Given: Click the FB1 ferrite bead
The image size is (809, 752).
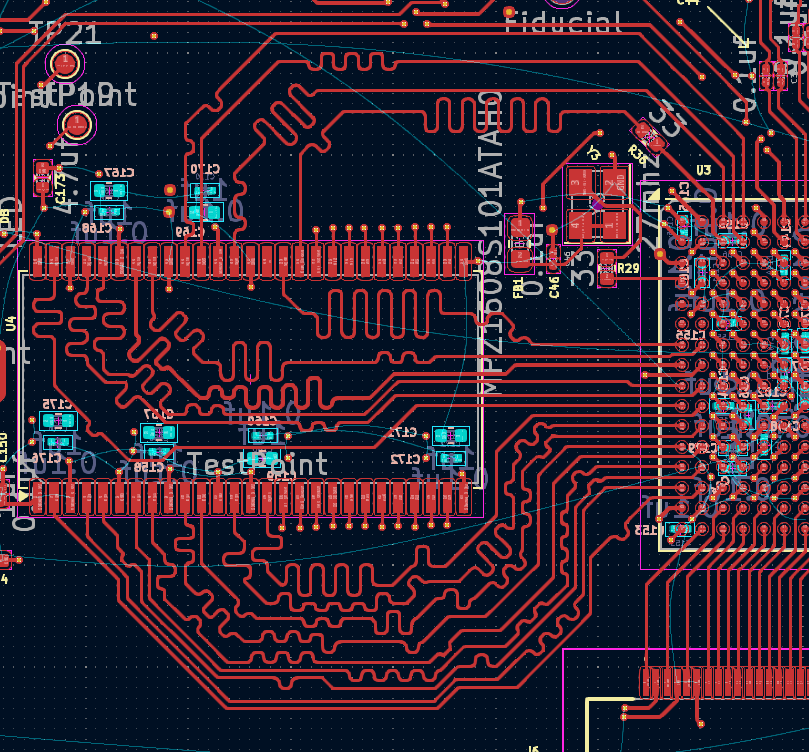Looking at the screenshot, I should click(520, 243).
